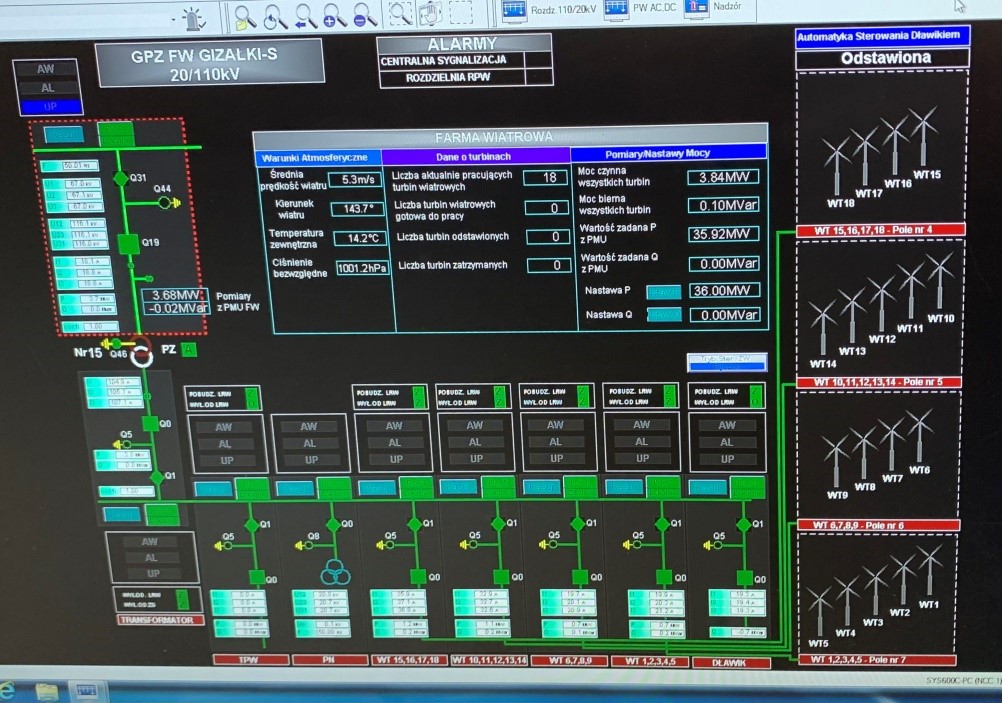Screen dimensions: 1002x703
Task: Click the PMU setpoint value 35.92MW
Action: click(724, 234)
